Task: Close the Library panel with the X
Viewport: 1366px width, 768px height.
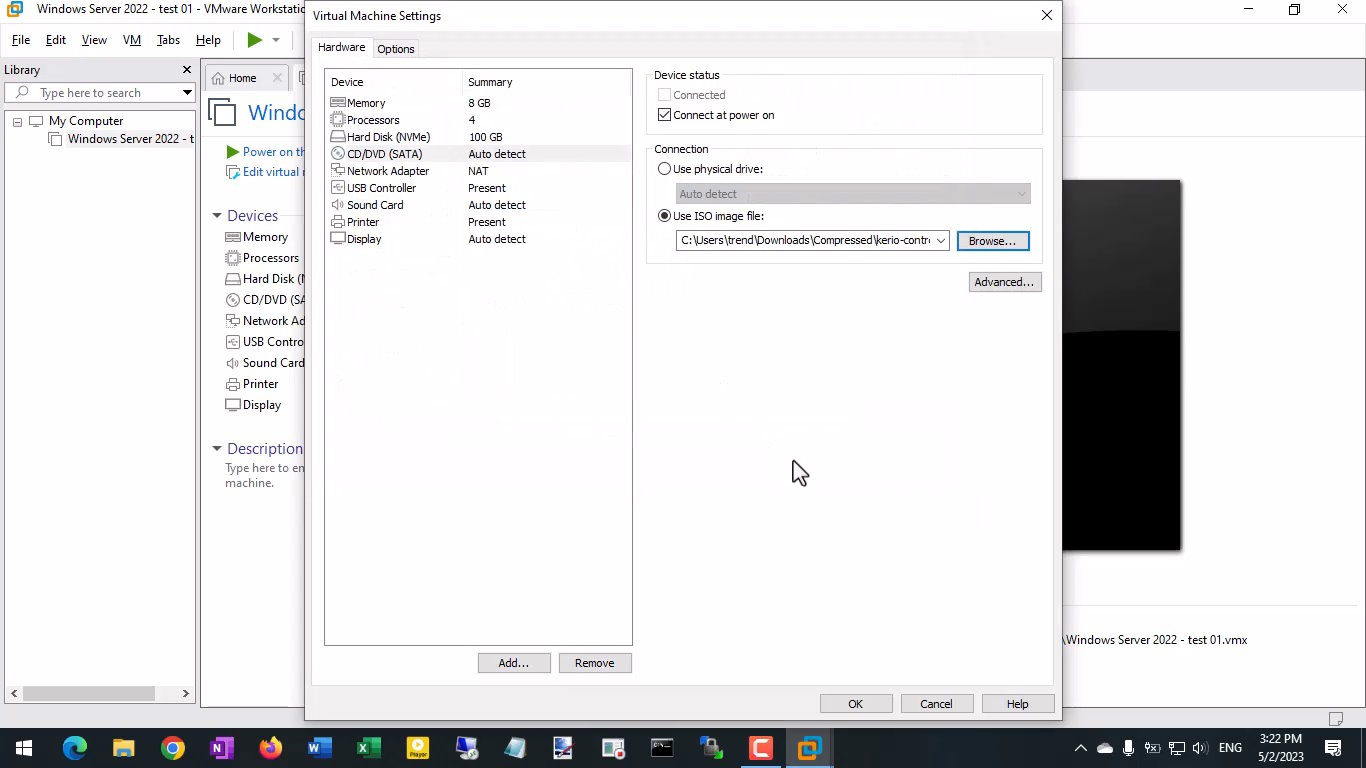Action: (186, 70)
